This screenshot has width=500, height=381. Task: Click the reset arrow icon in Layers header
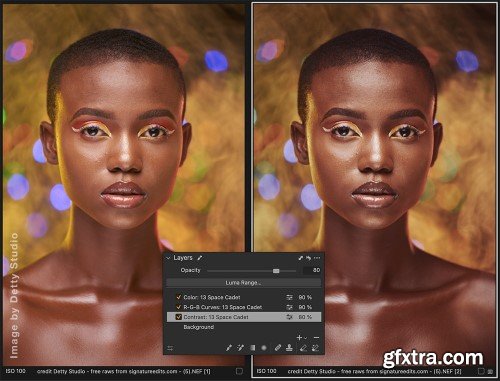(308, 258)
